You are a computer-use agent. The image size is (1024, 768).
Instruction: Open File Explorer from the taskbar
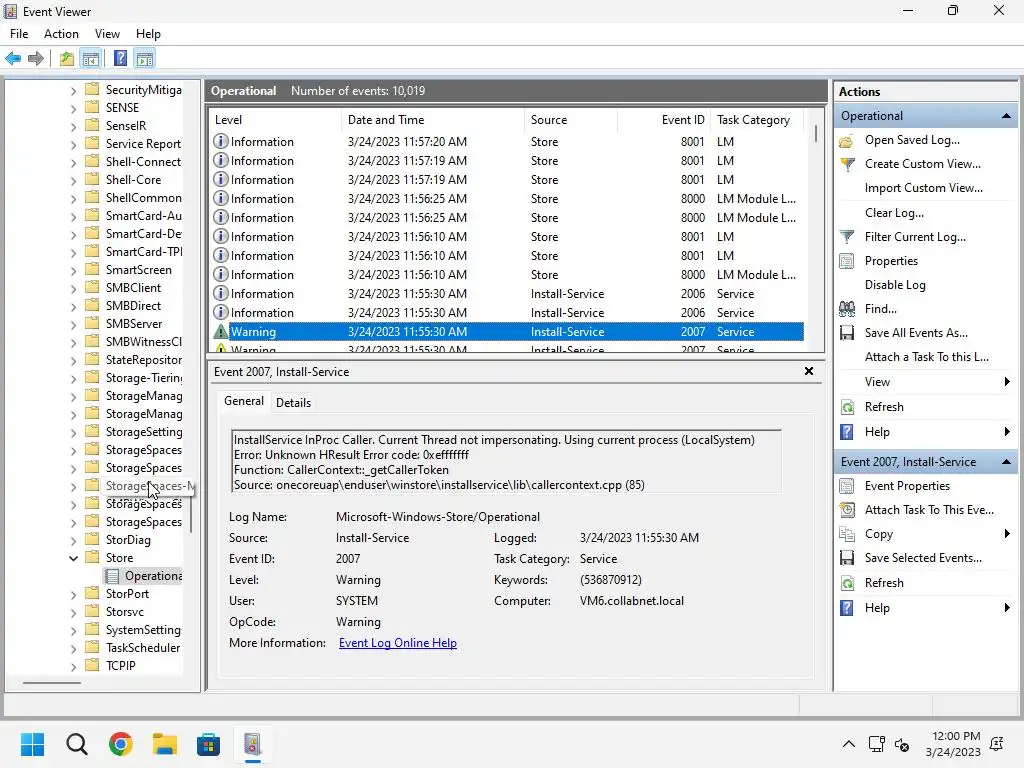pyautogui.click(x=165, y=744)
